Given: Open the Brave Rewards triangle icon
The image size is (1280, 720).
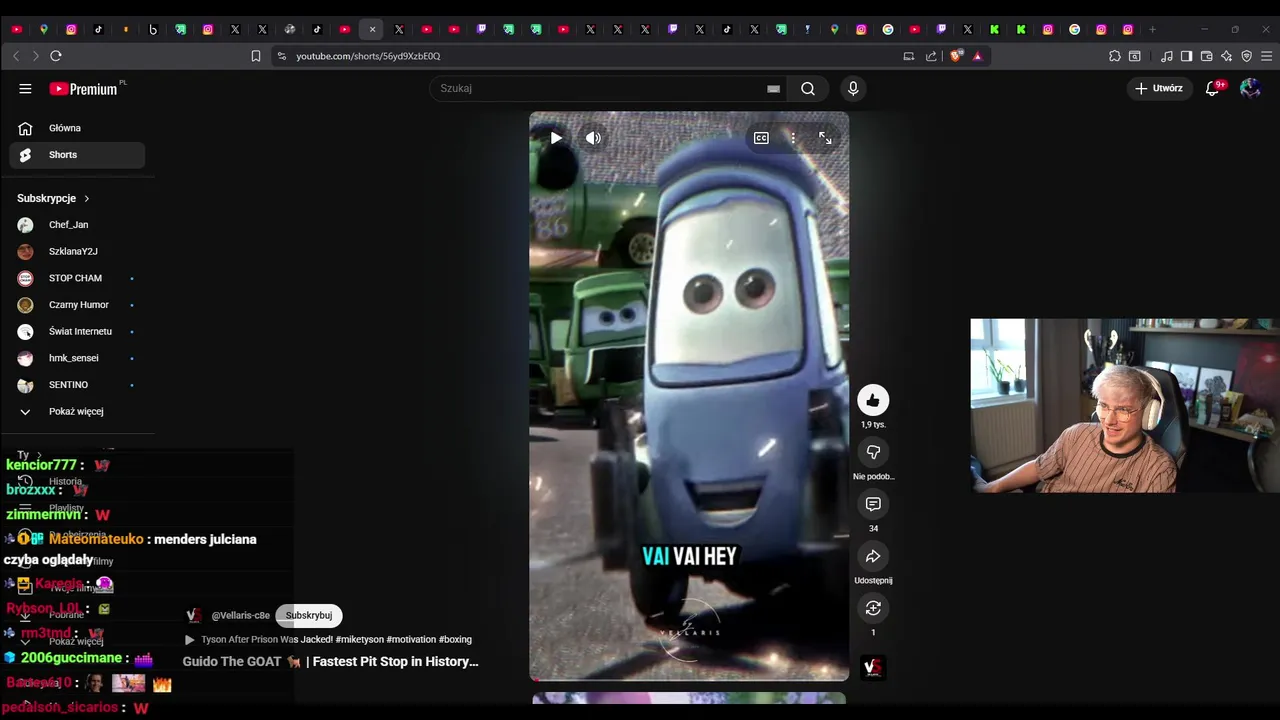Looking at the screenshot, I should 977,56.
